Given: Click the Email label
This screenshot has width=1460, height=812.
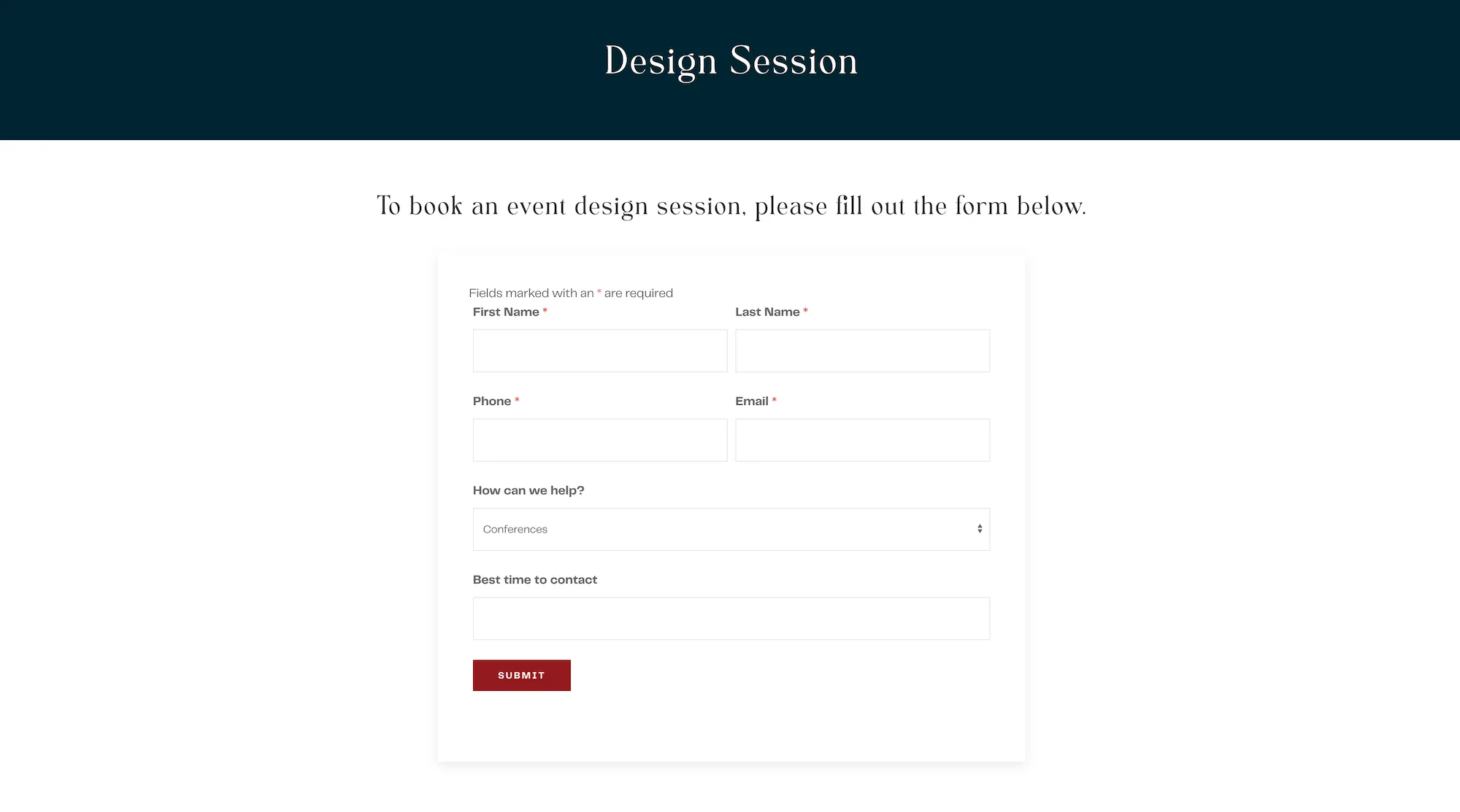Looking at the screenshot, I should [751, 401].
